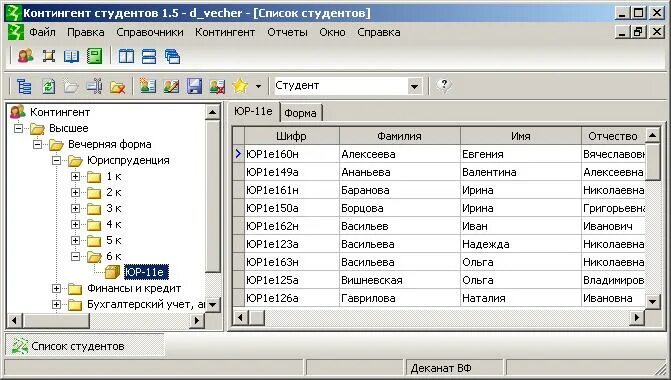
Task: Open the Правка menu
Action: coord(86,33)
